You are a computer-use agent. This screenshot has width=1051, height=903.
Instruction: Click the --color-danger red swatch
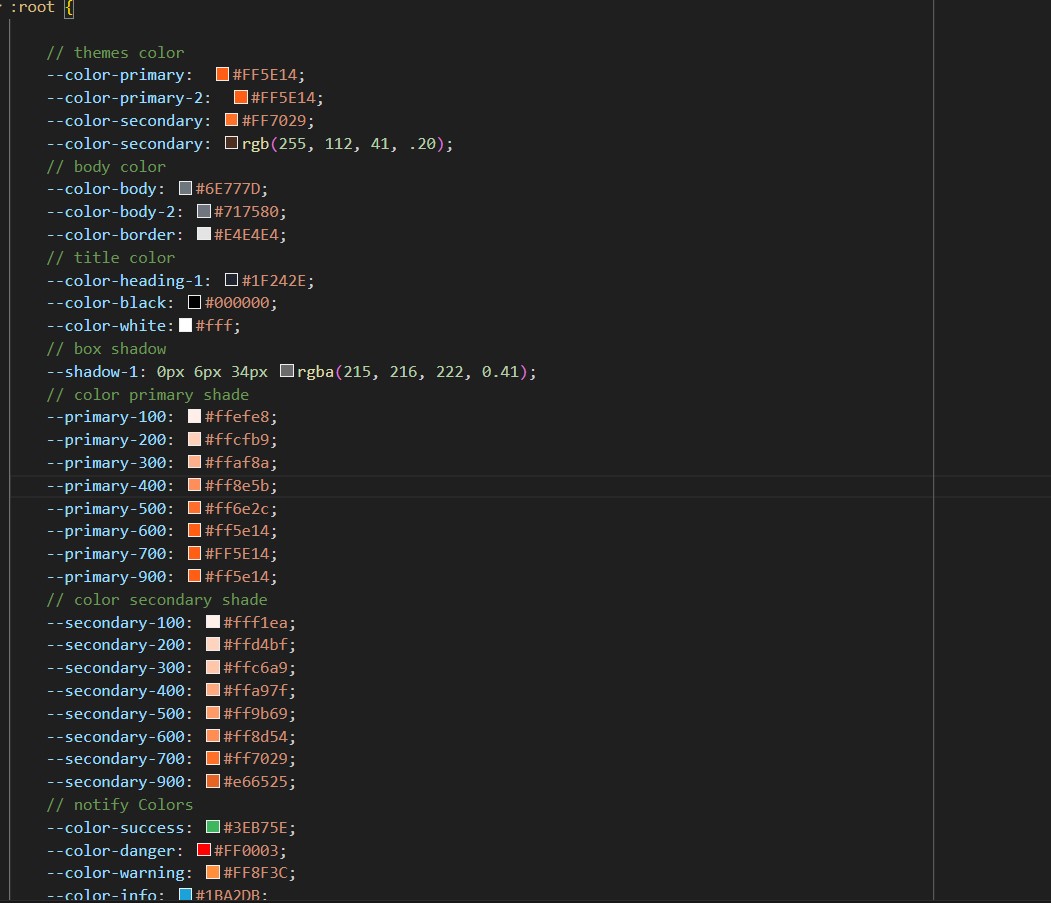(204, 851)
